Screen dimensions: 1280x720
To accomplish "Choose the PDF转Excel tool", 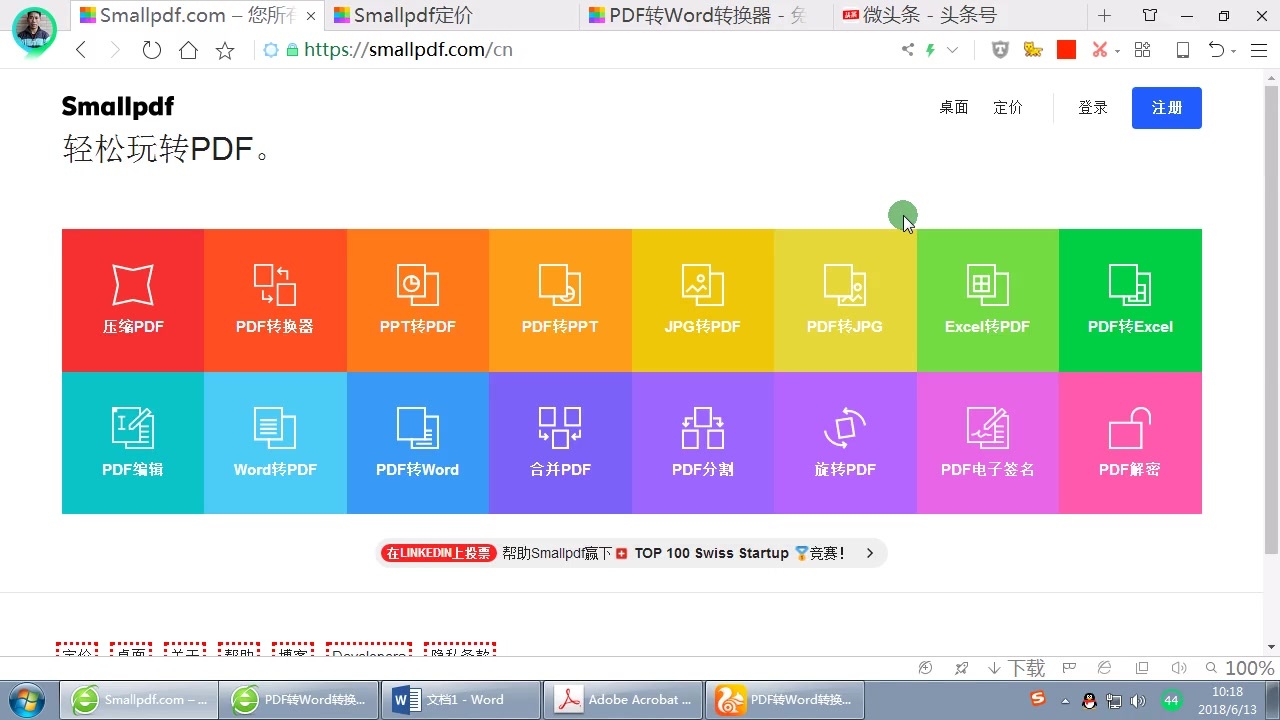I will (1130, 300).
